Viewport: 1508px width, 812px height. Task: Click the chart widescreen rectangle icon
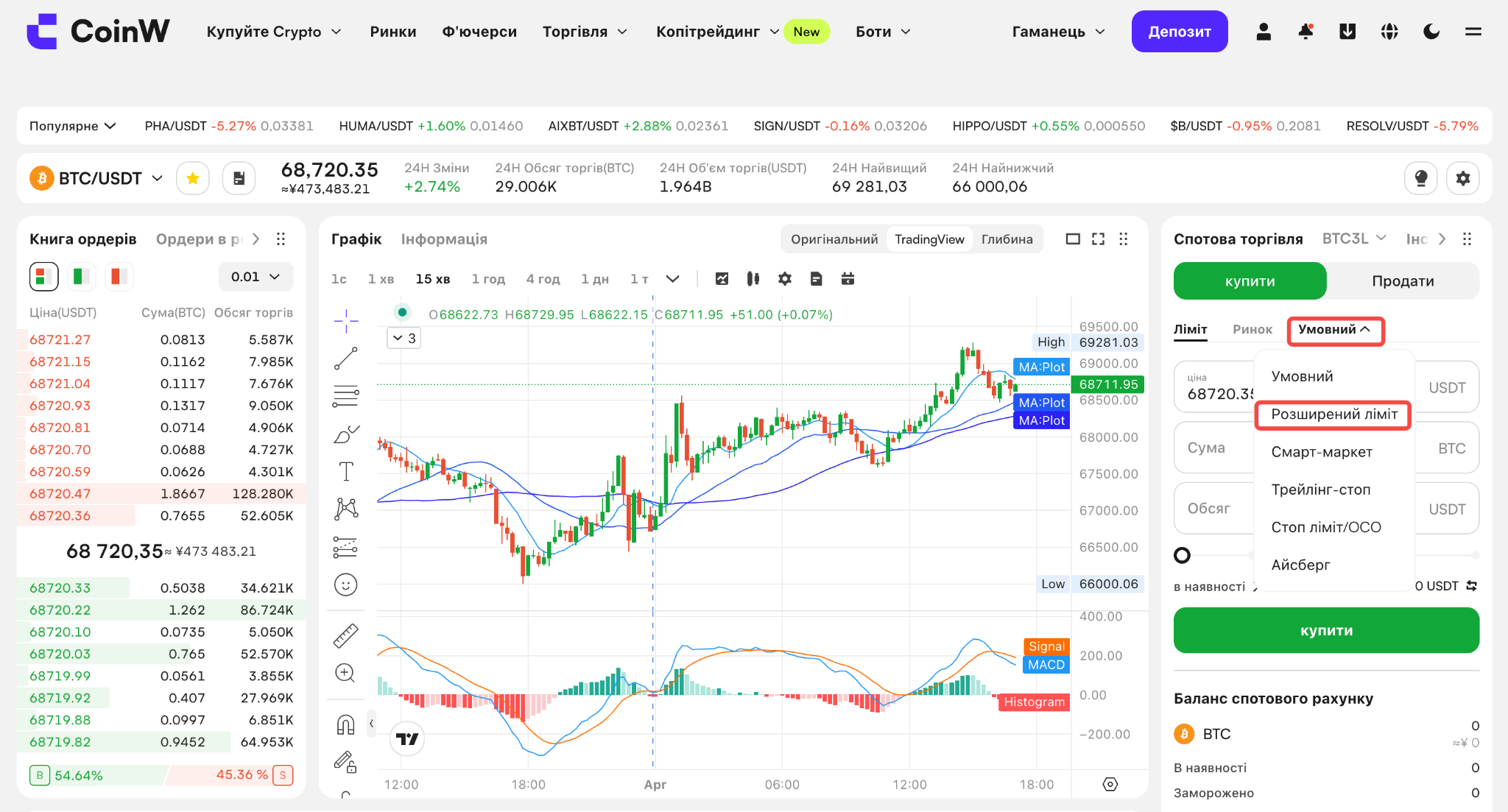point(1073,239)
